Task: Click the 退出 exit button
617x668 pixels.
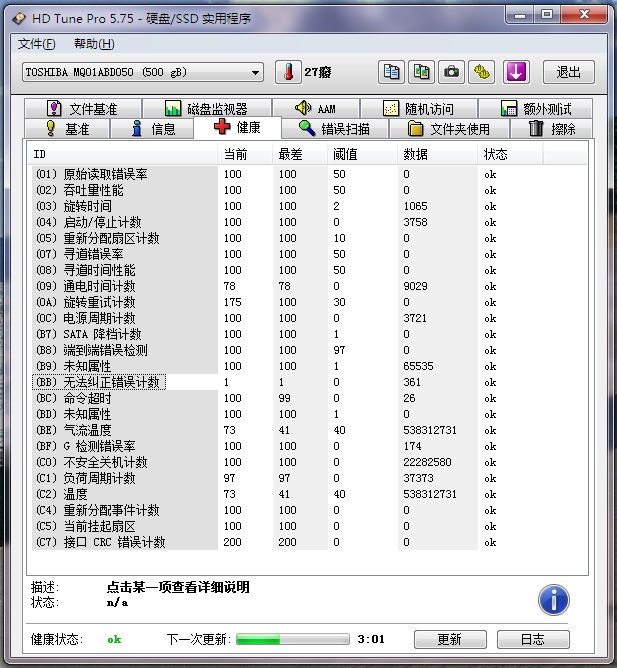Action: tap(568, 72)
